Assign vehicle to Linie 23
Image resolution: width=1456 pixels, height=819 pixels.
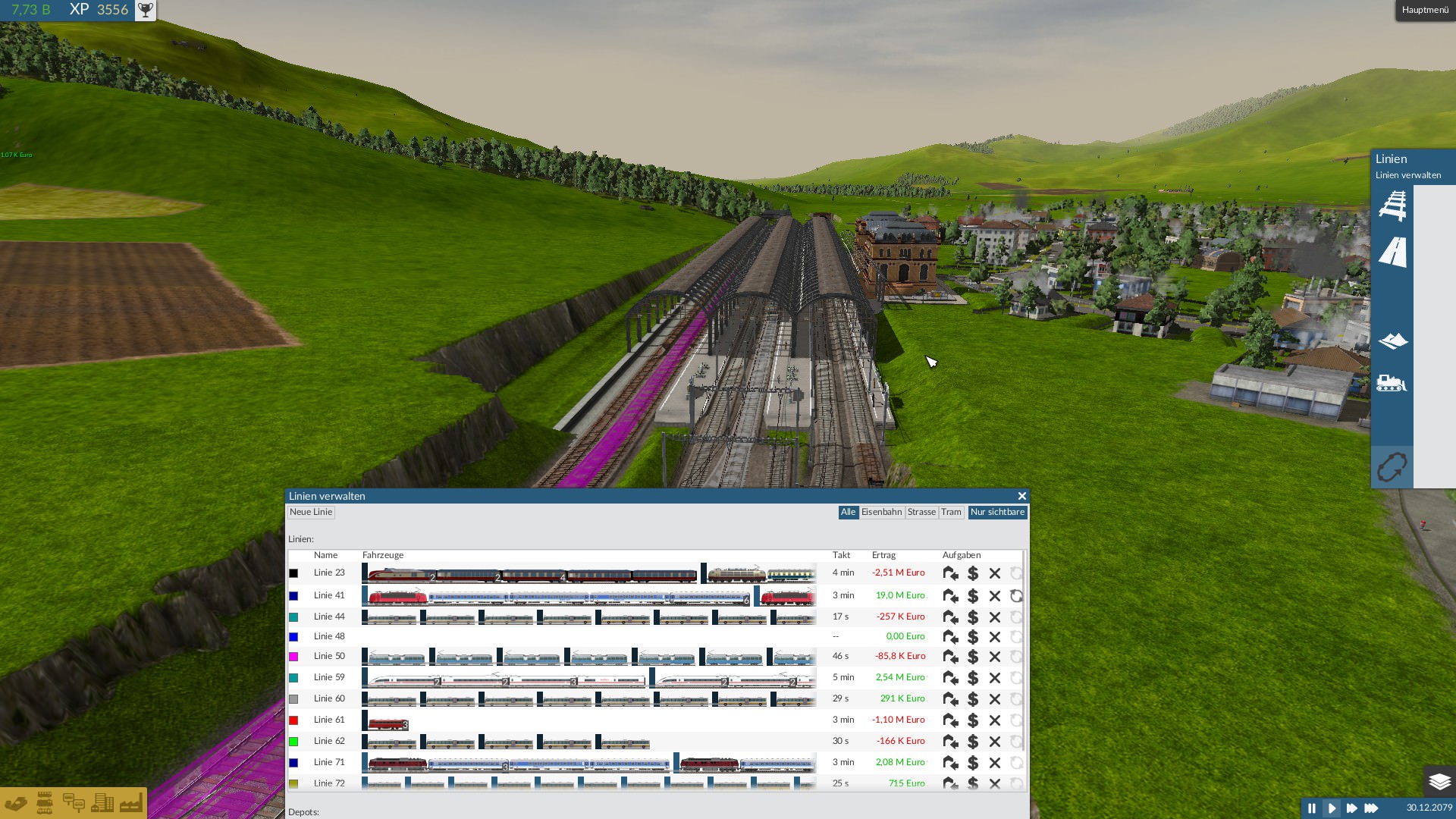(950, 573)
